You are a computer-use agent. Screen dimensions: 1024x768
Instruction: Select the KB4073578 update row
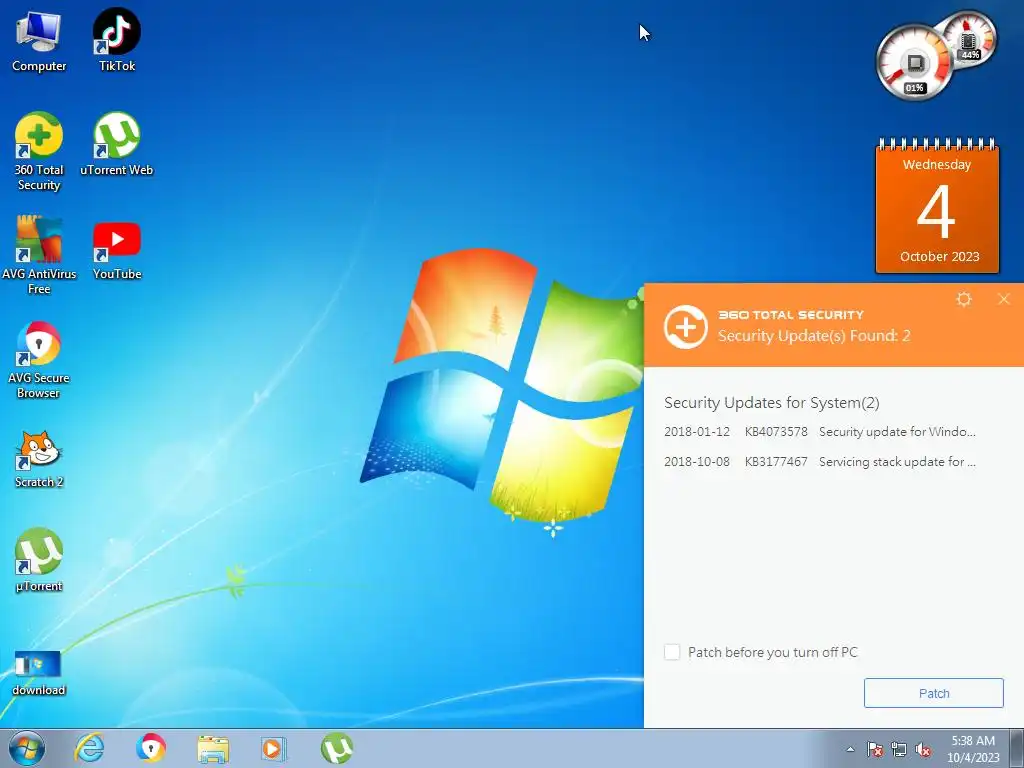[x=820, y=432]
